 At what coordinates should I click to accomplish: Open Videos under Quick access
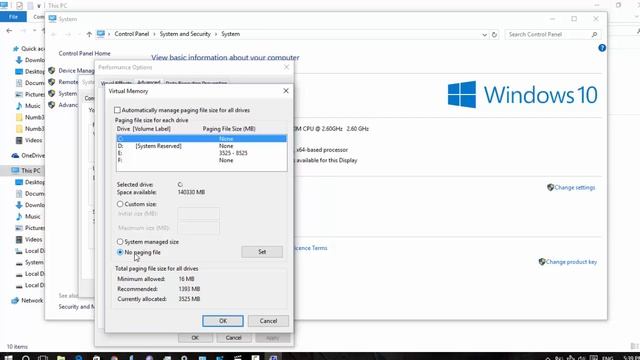33,140
